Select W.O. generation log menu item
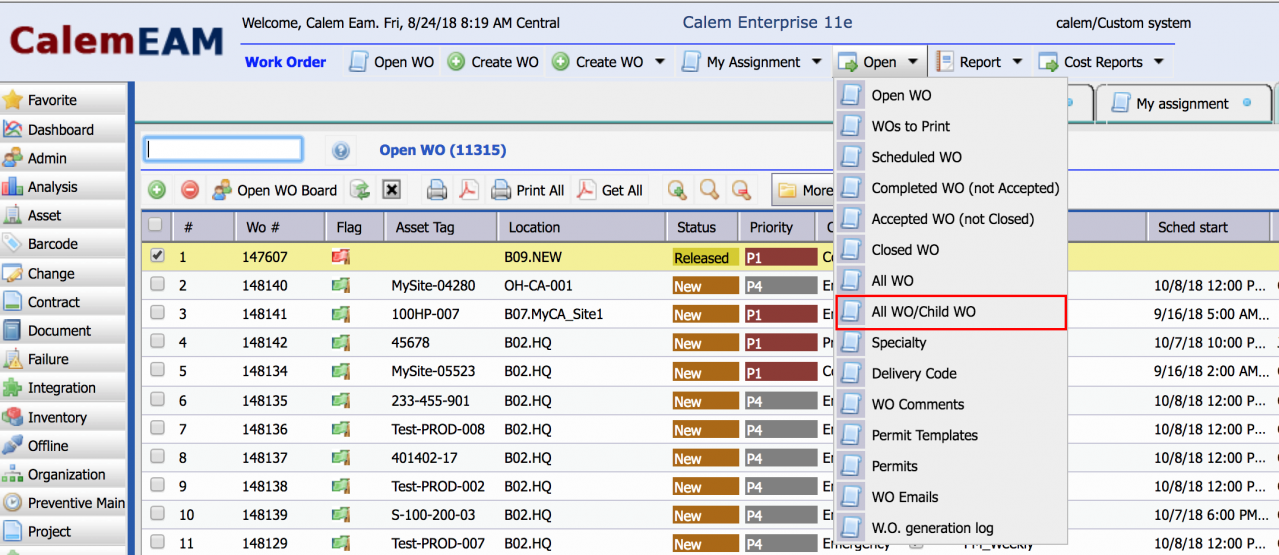1279x555 pixels. pos(951,528)
